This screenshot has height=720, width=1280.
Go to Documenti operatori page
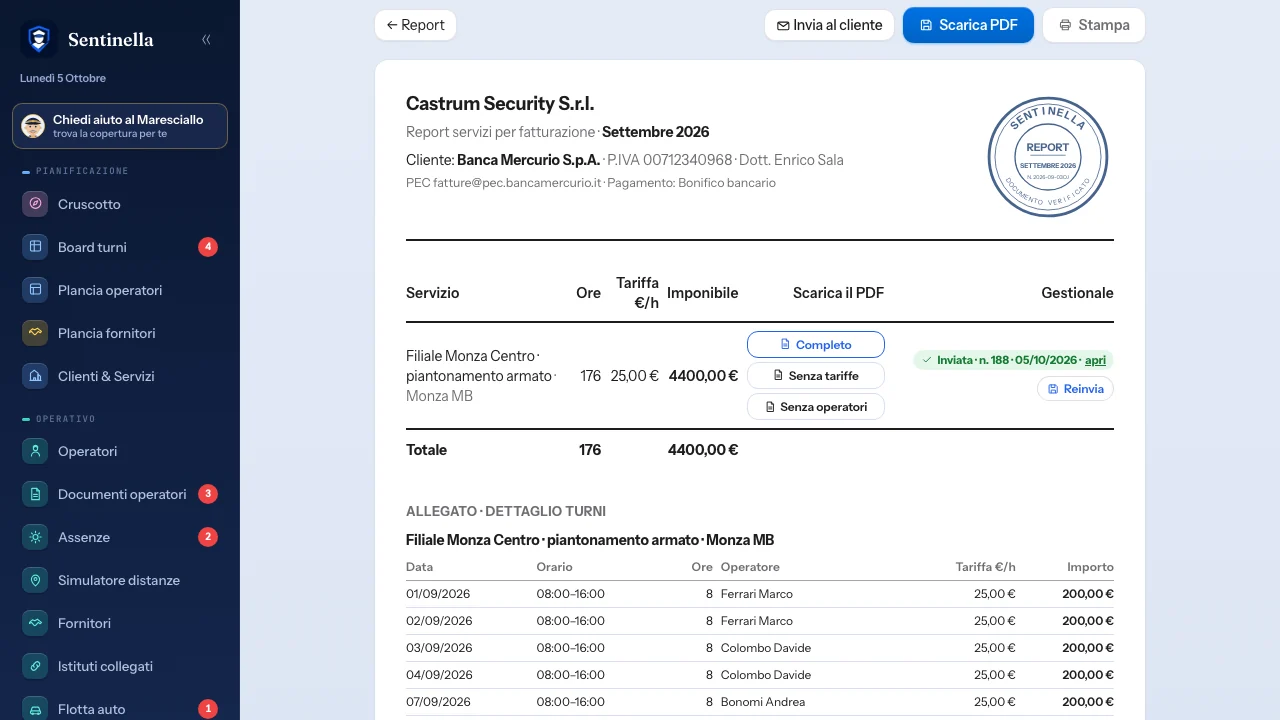click(120, 494)
